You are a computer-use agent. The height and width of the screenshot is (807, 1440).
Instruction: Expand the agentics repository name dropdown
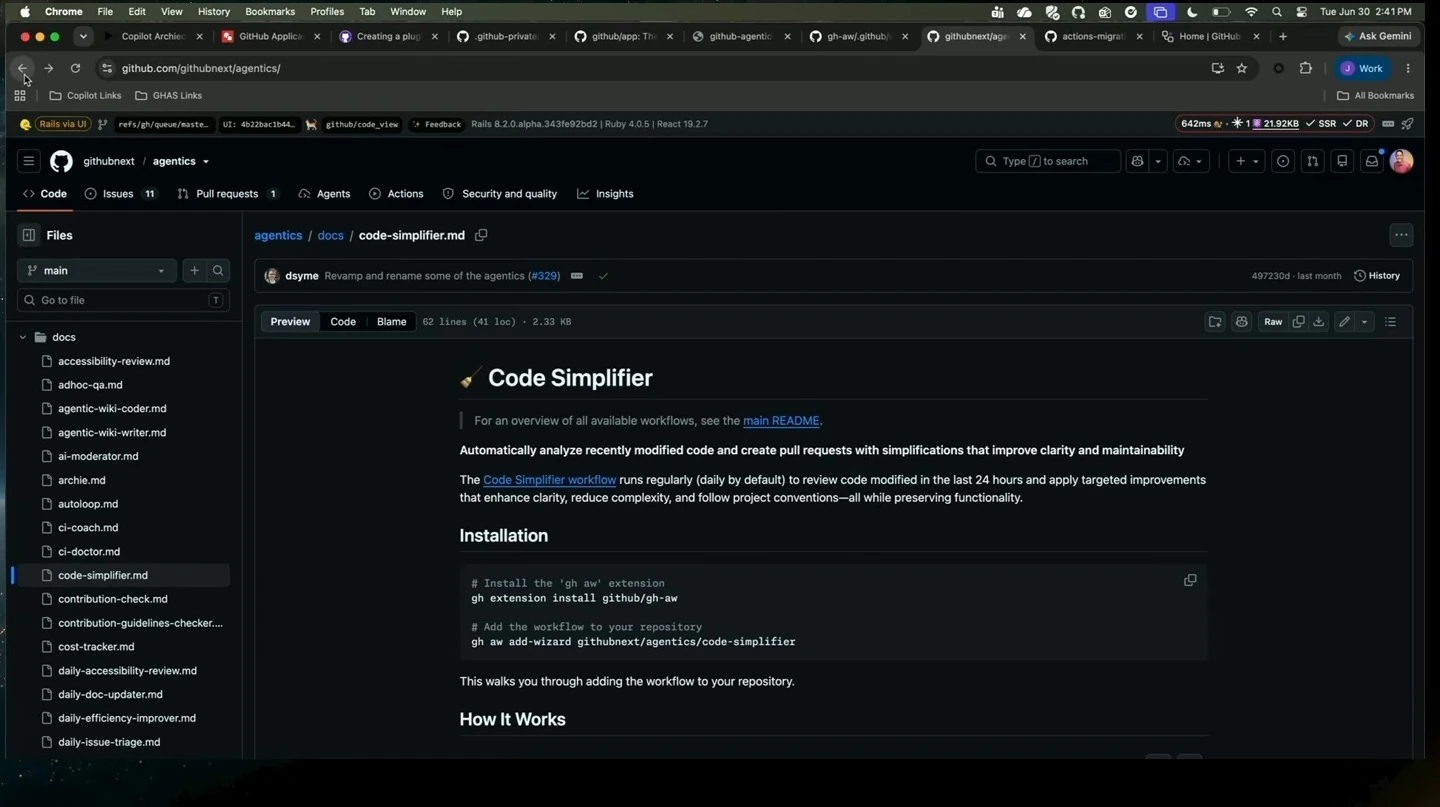click(206, 161)
